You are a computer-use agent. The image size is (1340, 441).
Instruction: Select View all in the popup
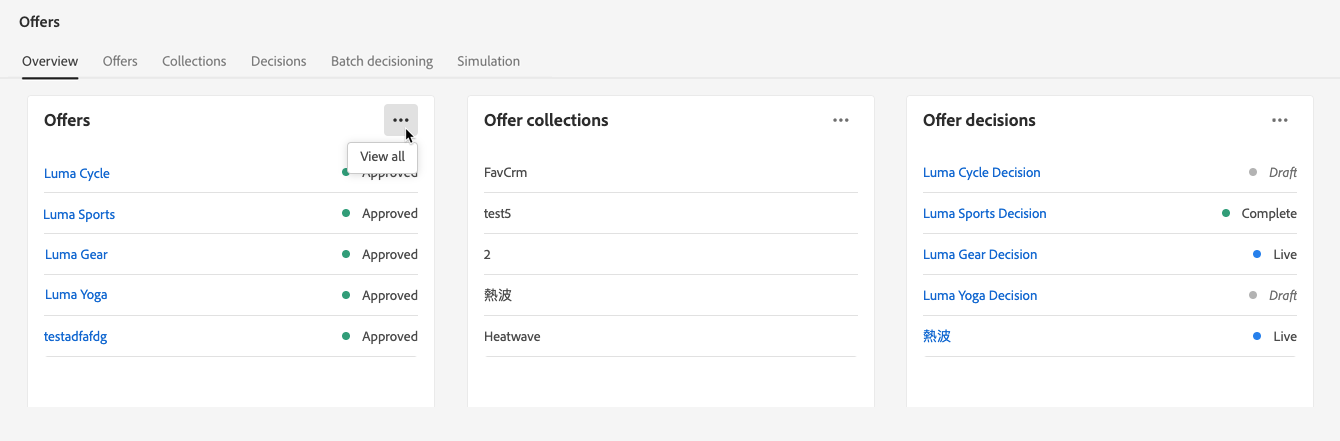pos(382,157)
